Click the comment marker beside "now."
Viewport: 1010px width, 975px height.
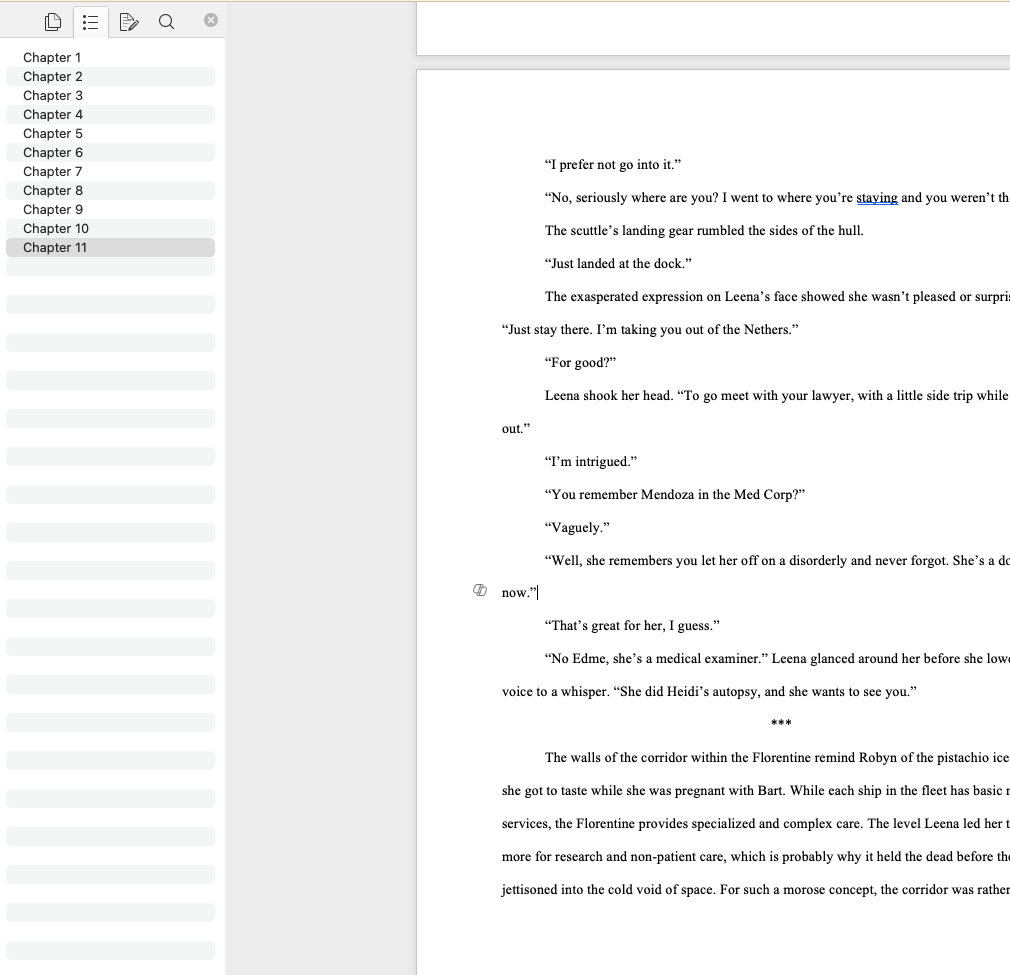click(480, 591)
